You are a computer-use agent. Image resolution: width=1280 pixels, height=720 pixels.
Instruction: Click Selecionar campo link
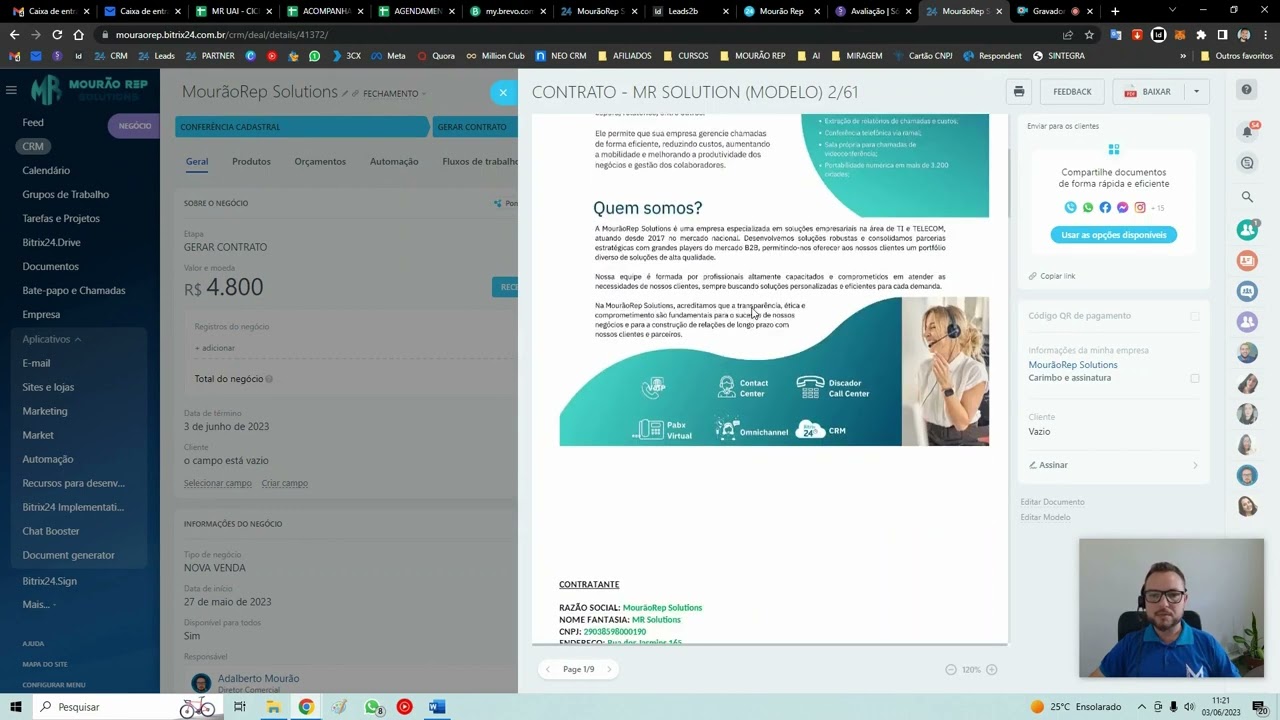[218, 483]
